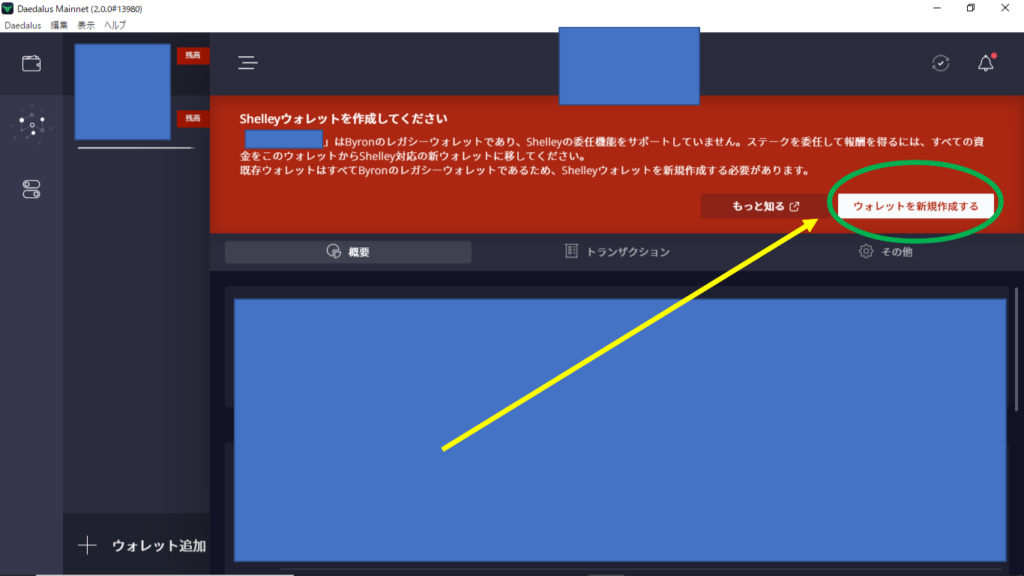Click the gear icon on その他 tab
This screenshot has width=1024, height=576.
click(x=865, y=251)
